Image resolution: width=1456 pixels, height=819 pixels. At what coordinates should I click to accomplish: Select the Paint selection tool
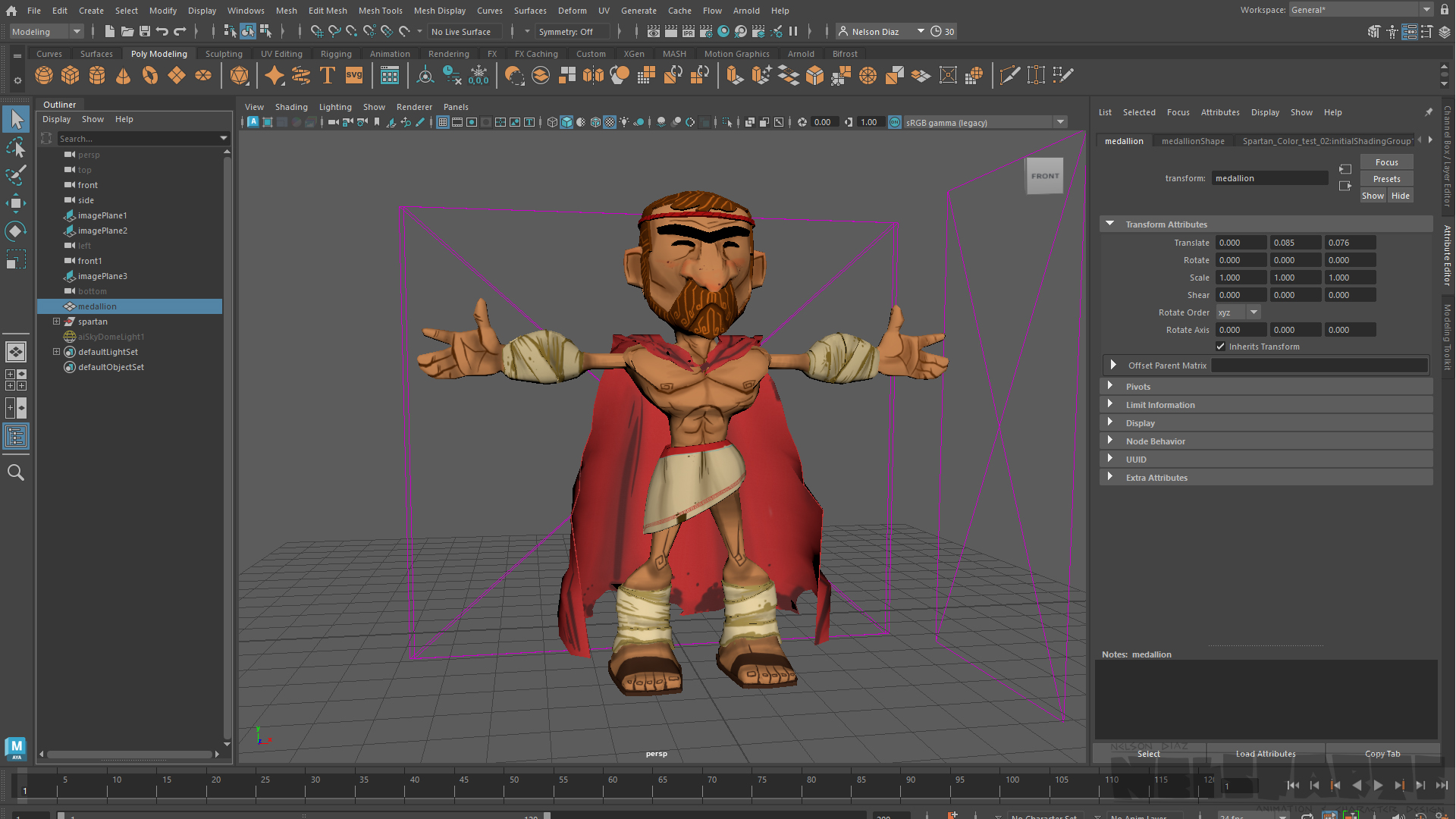pyautogui.click(x=16, y=174)
